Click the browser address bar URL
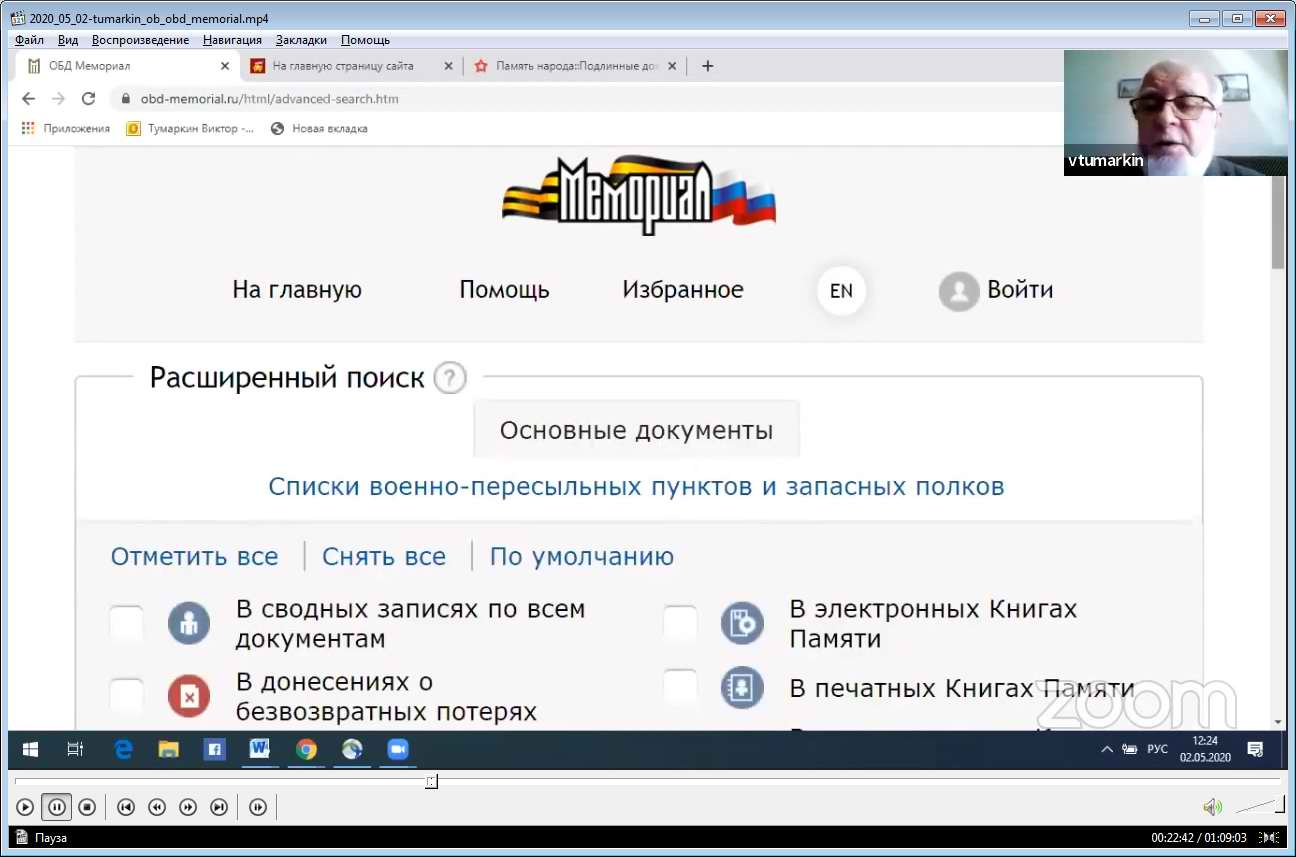1296x857 pixels. tap(270, 99)
